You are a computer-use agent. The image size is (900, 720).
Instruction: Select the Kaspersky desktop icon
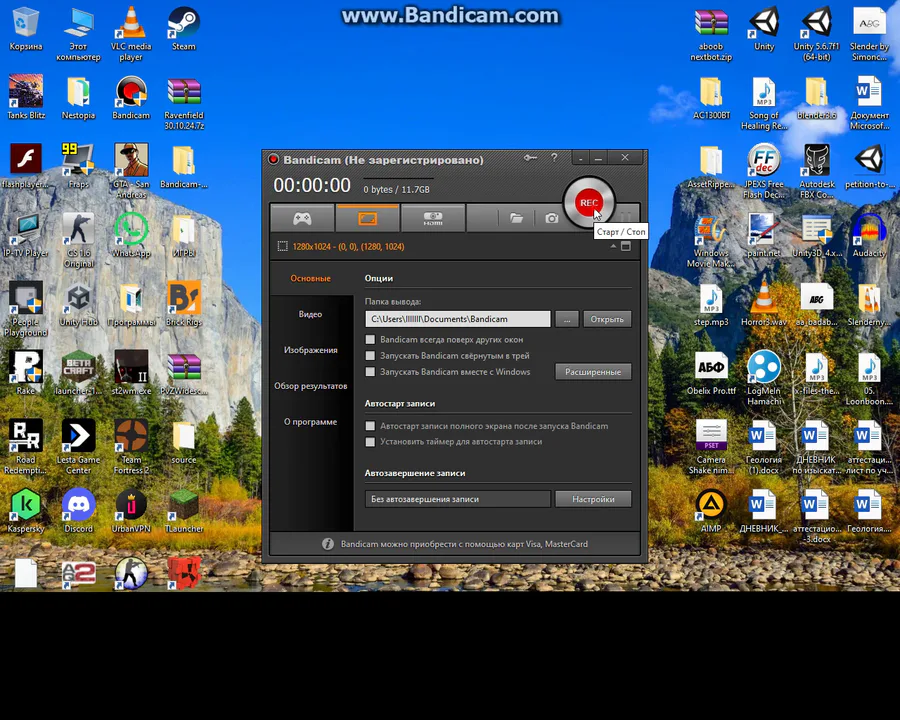tap(25, 510)
